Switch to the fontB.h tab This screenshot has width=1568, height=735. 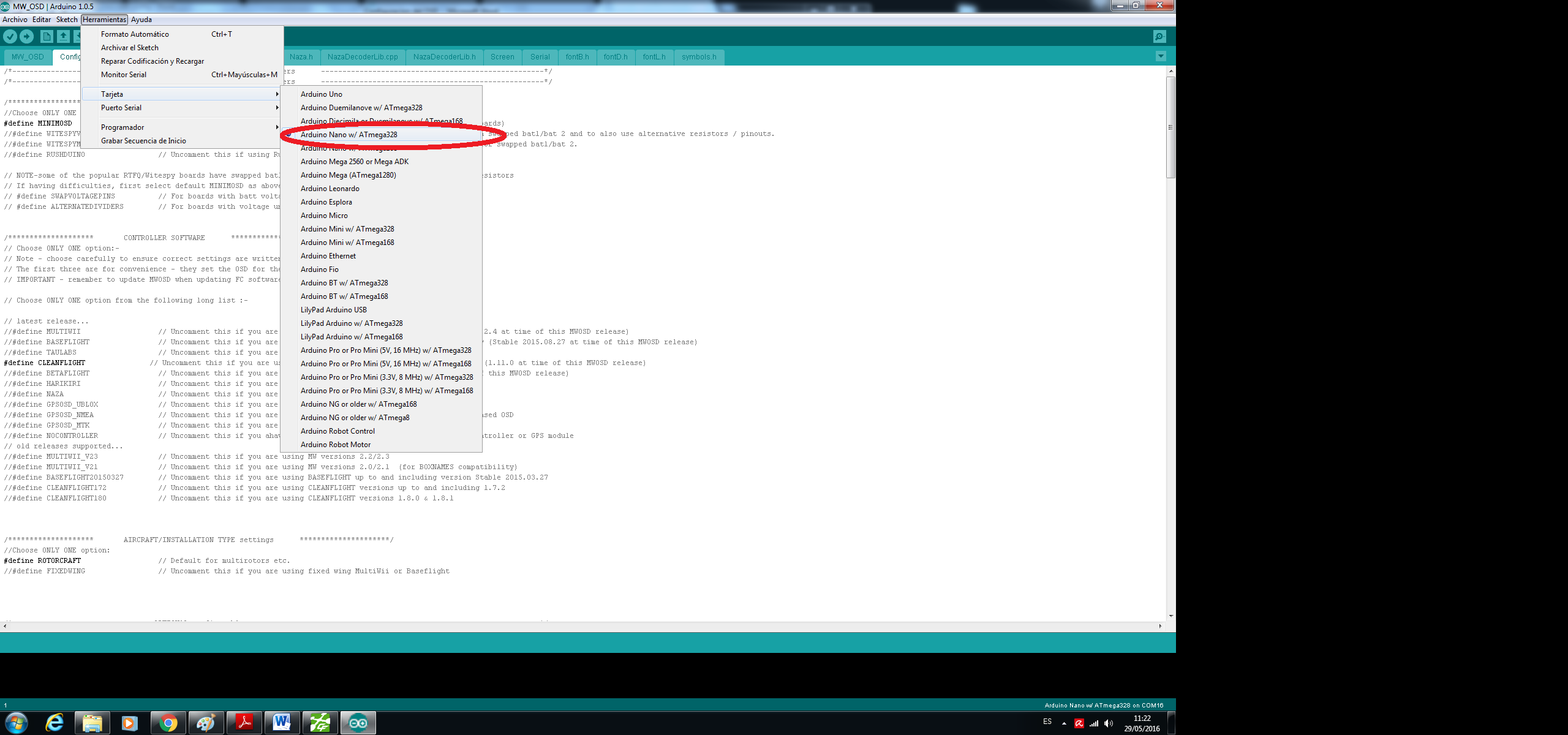tap(577, 57)
